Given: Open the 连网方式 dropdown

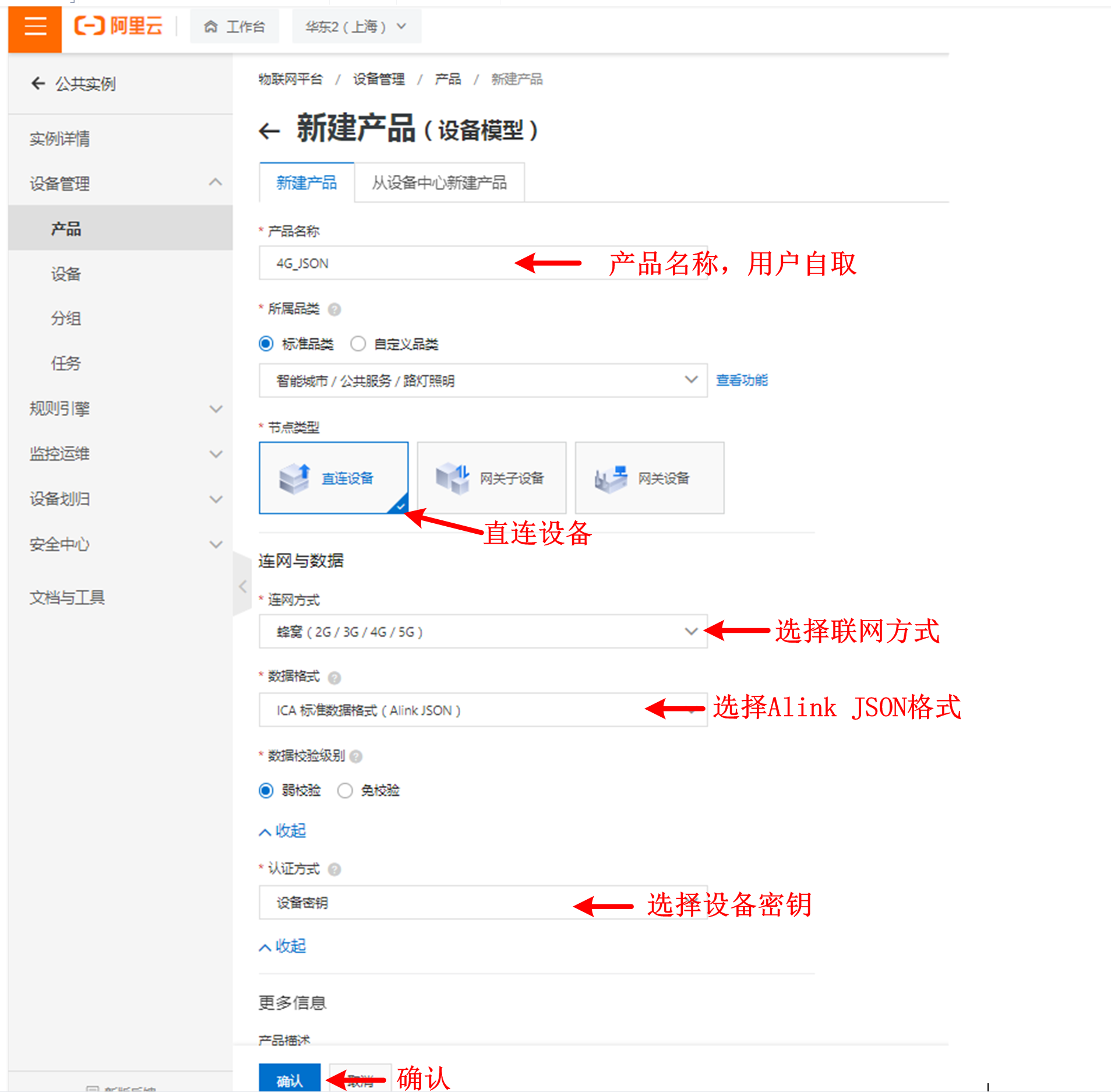Looking at the screenshot, I should point(482,632).
